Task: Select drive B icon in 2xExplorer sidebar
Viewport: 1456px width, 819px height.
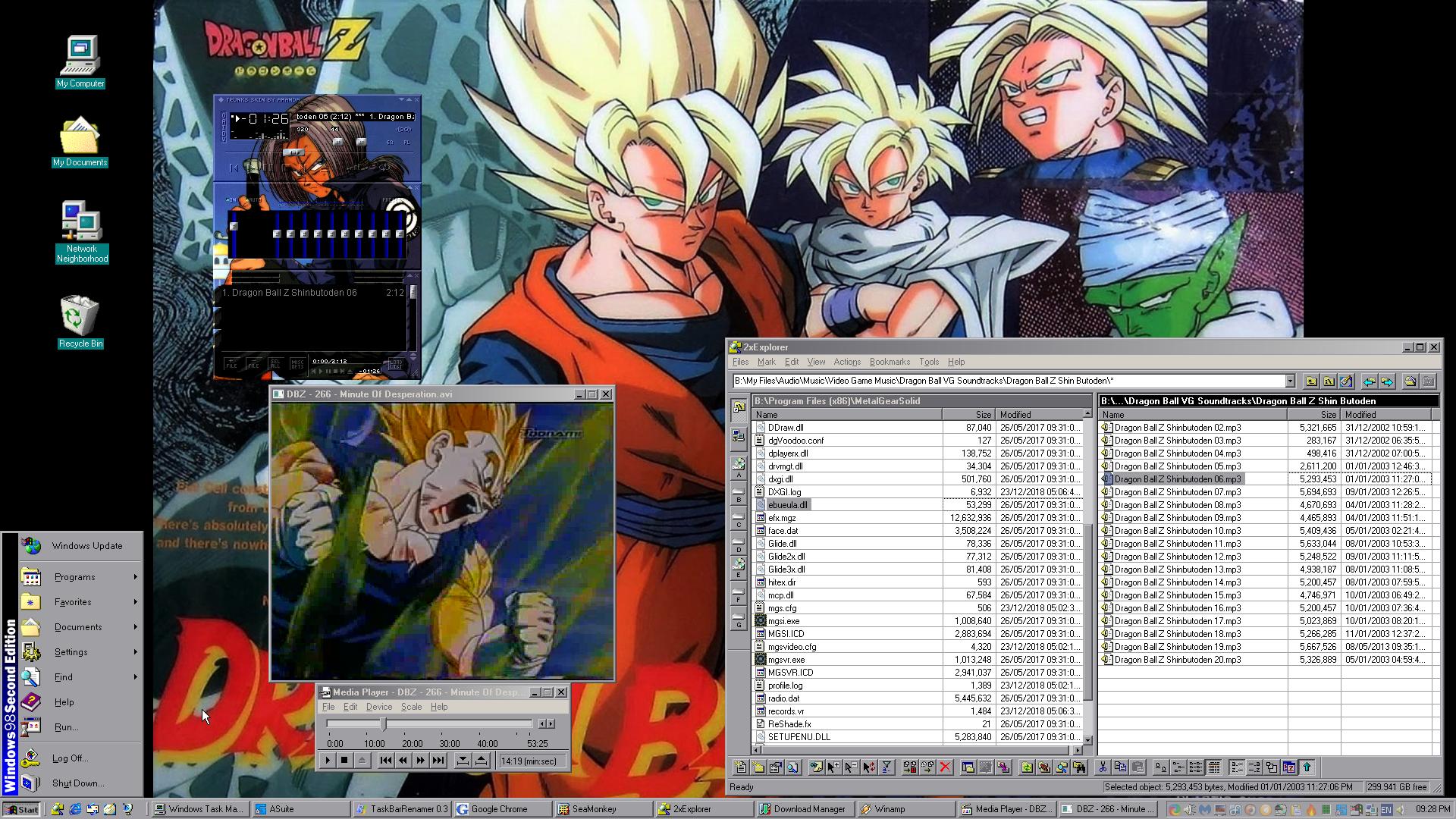Action: click(x=739, y=494)
